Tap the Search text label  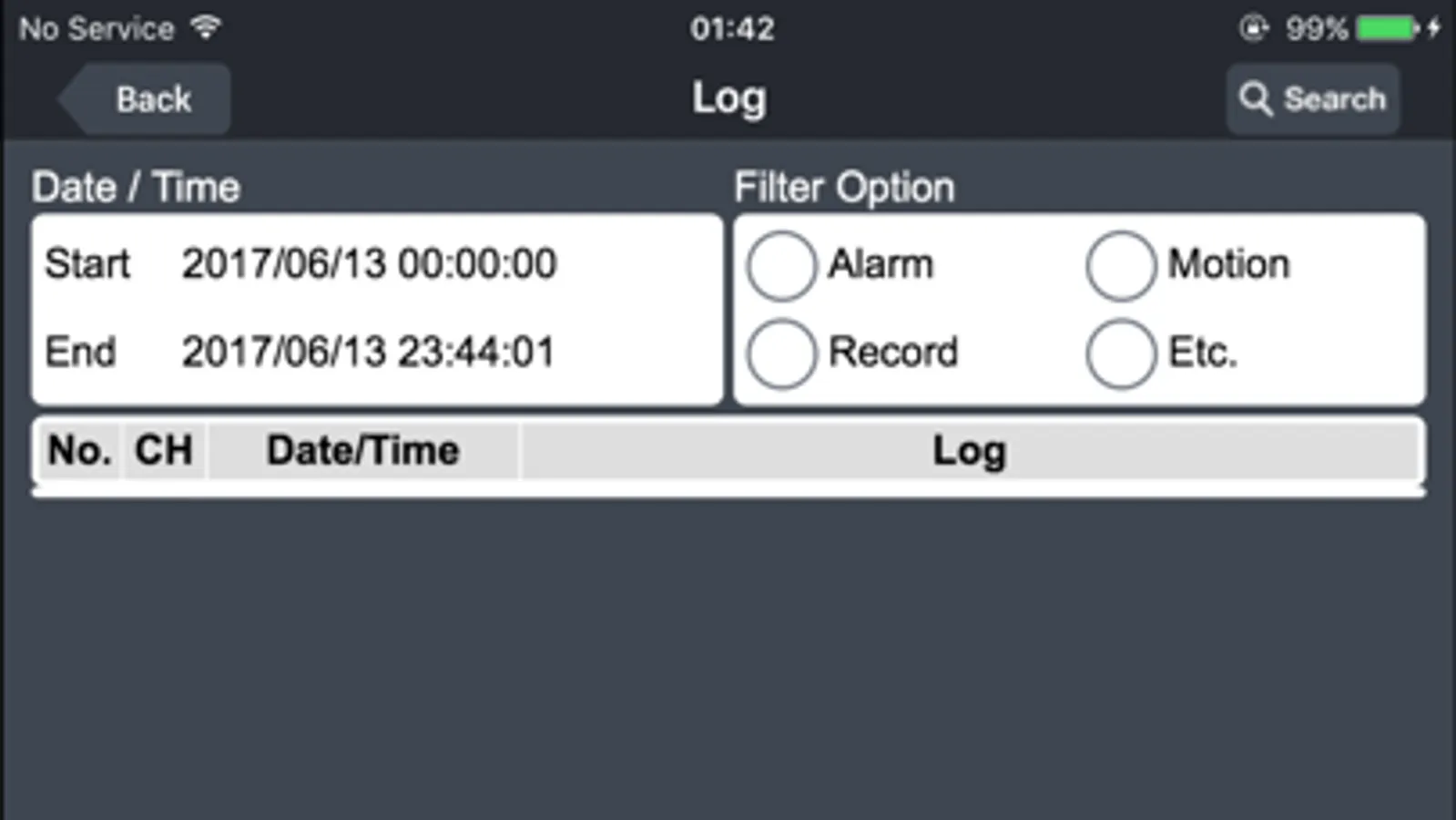(1334, 98)
